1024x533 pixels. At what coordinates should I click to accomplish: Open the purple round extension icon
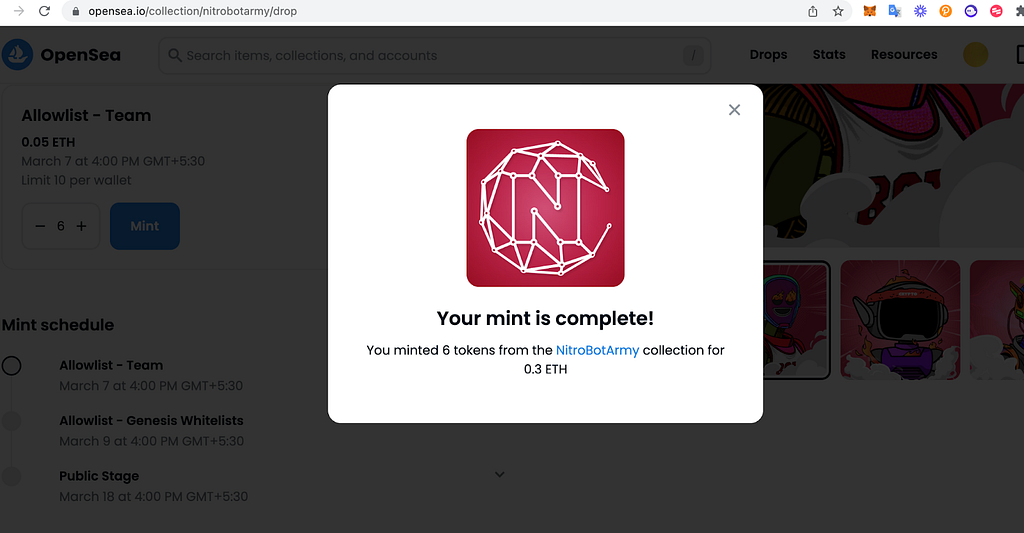tap(971, 11)
